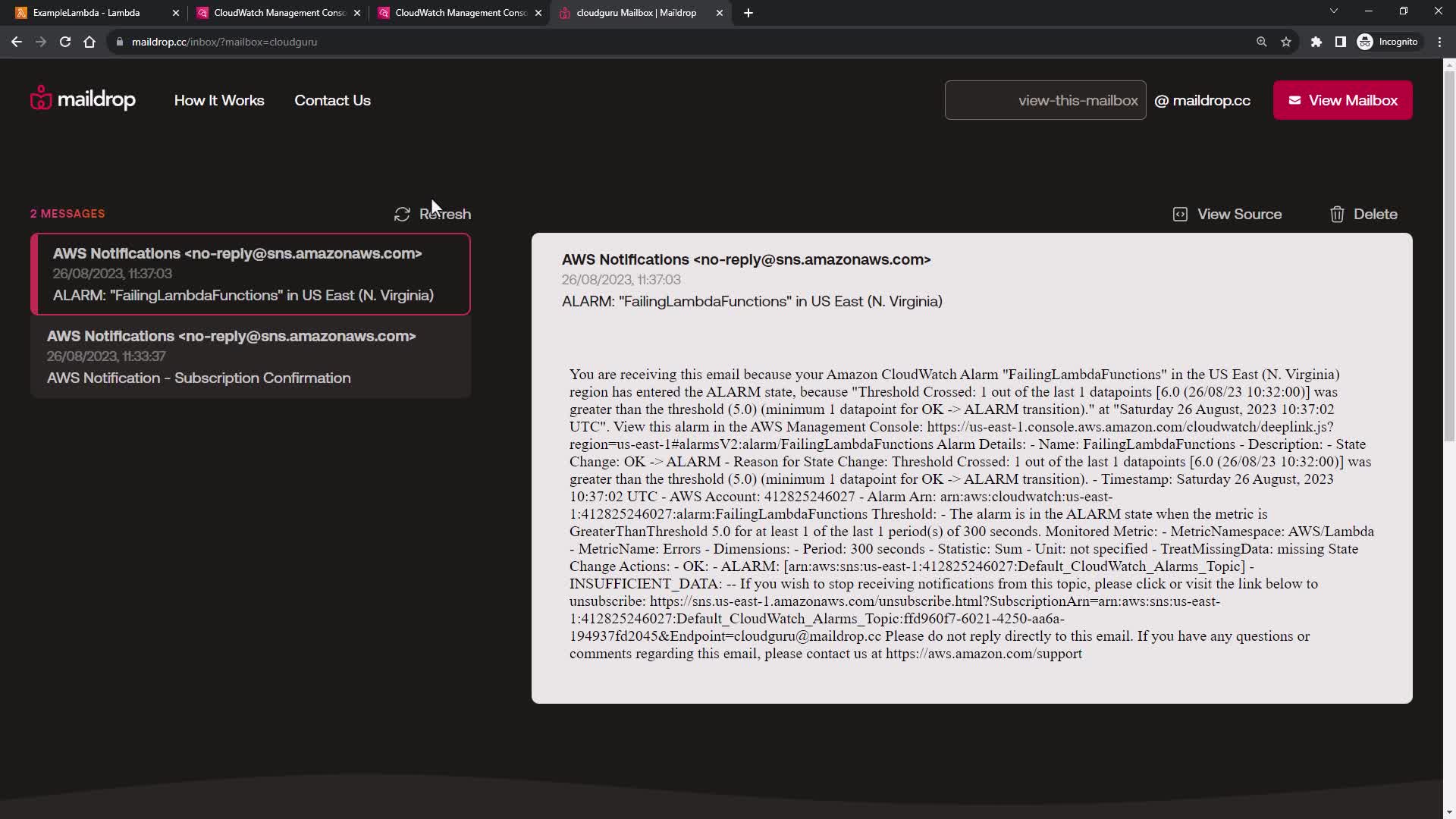Switch to first CloudWatch Management Console tab

[279, 13]
